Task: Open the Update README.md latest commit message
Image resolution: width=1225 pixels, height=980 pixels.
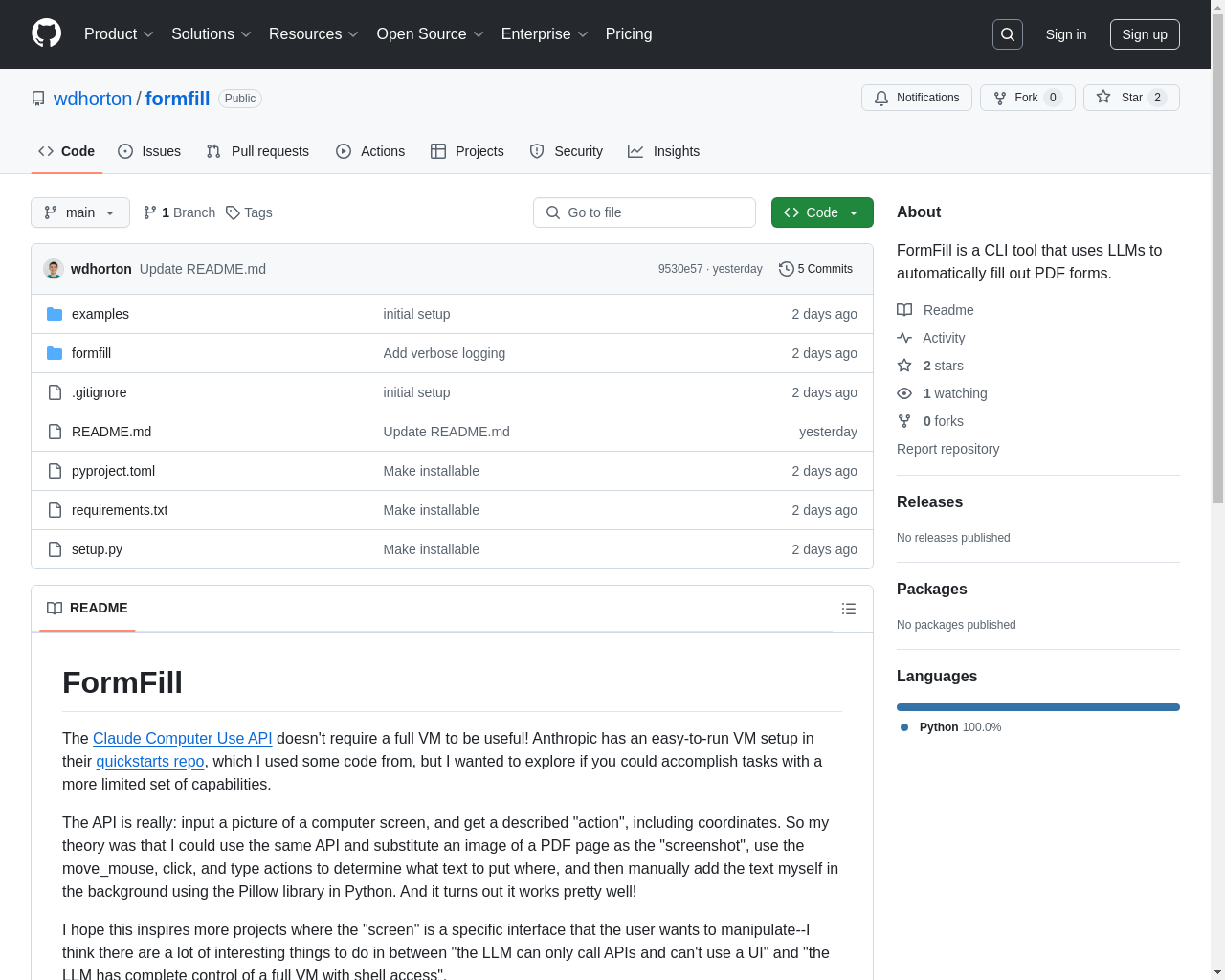Action: [203, 269]
